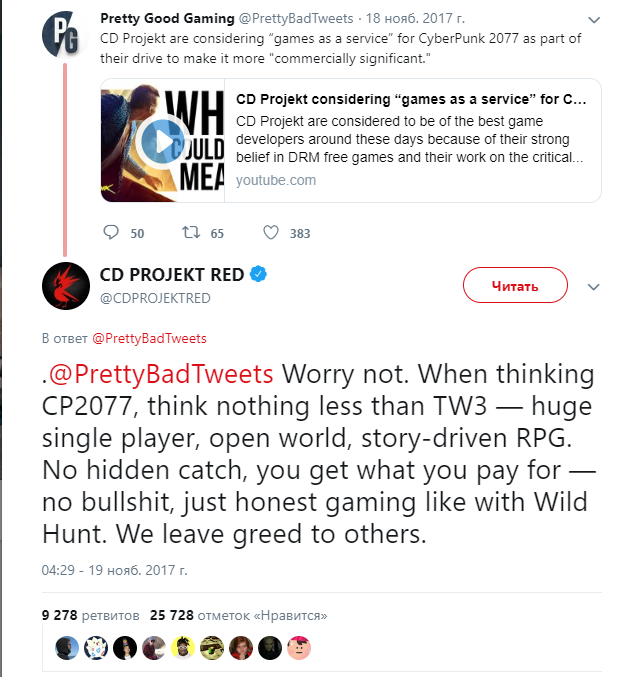
Task: Open the CD PROJEKT RED profile name
Action: tap(171, 275)
